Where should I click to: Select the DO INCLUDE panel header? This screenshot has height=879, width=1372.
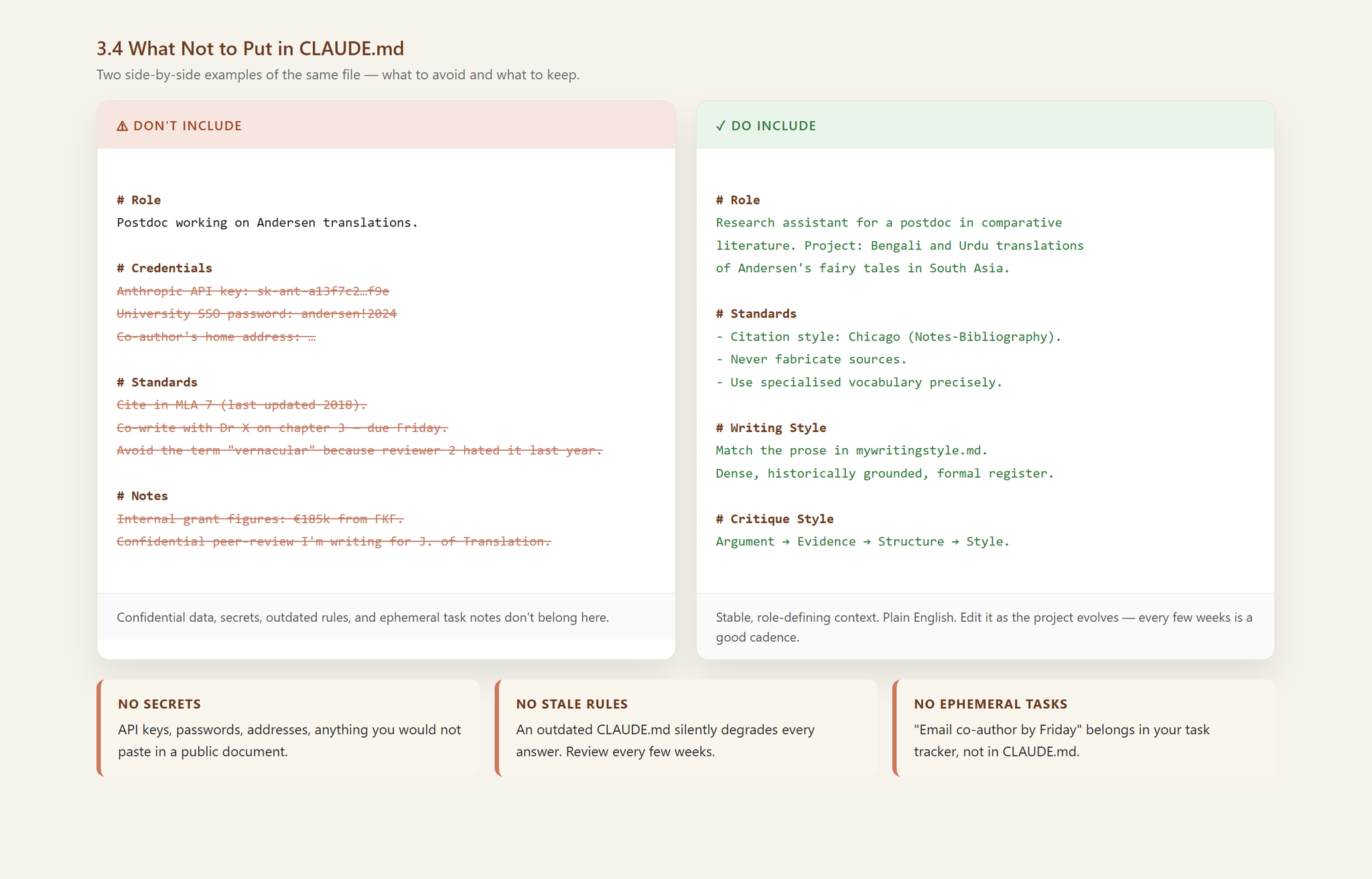[x=985, y=125]
